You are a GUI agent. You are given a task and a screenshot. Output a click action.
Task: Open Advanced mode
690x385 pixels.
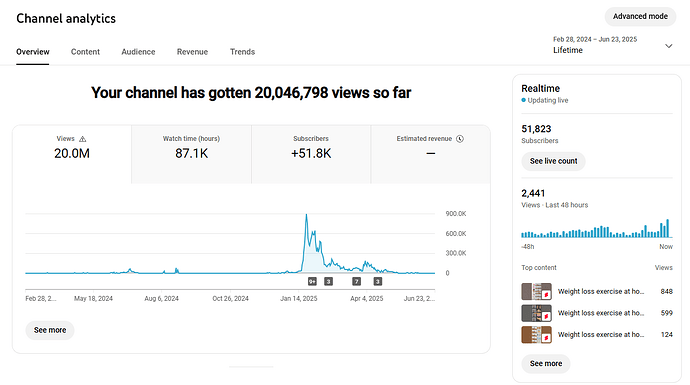coord(640,16)
